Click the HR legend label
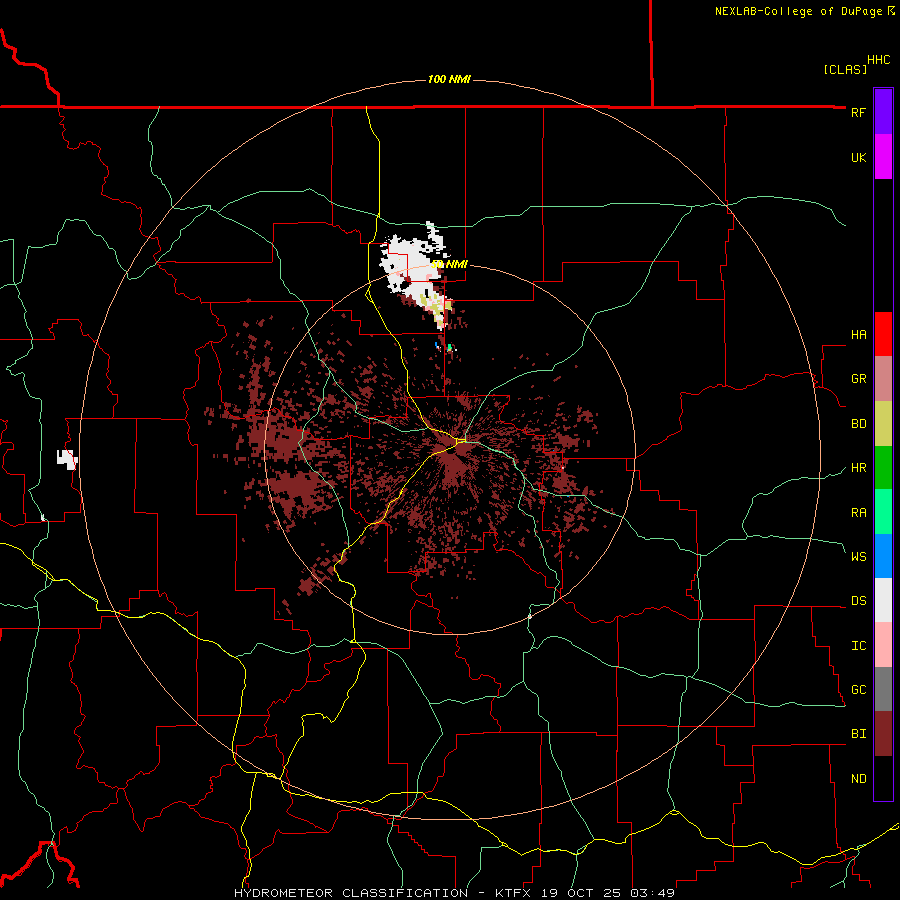The height and width of the screenshot is (900, 900). (858, 468)
